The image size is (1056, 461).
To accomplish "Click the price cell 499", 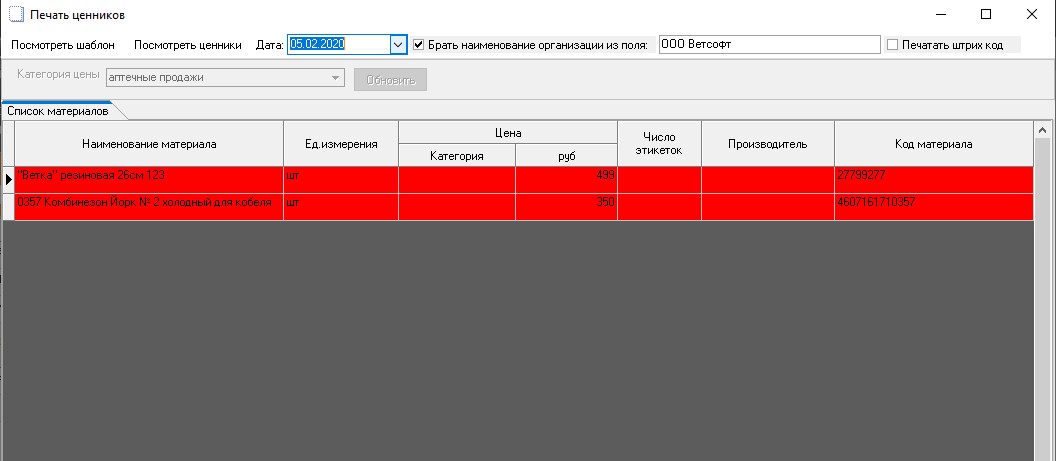I will click(x=566, y=176).
